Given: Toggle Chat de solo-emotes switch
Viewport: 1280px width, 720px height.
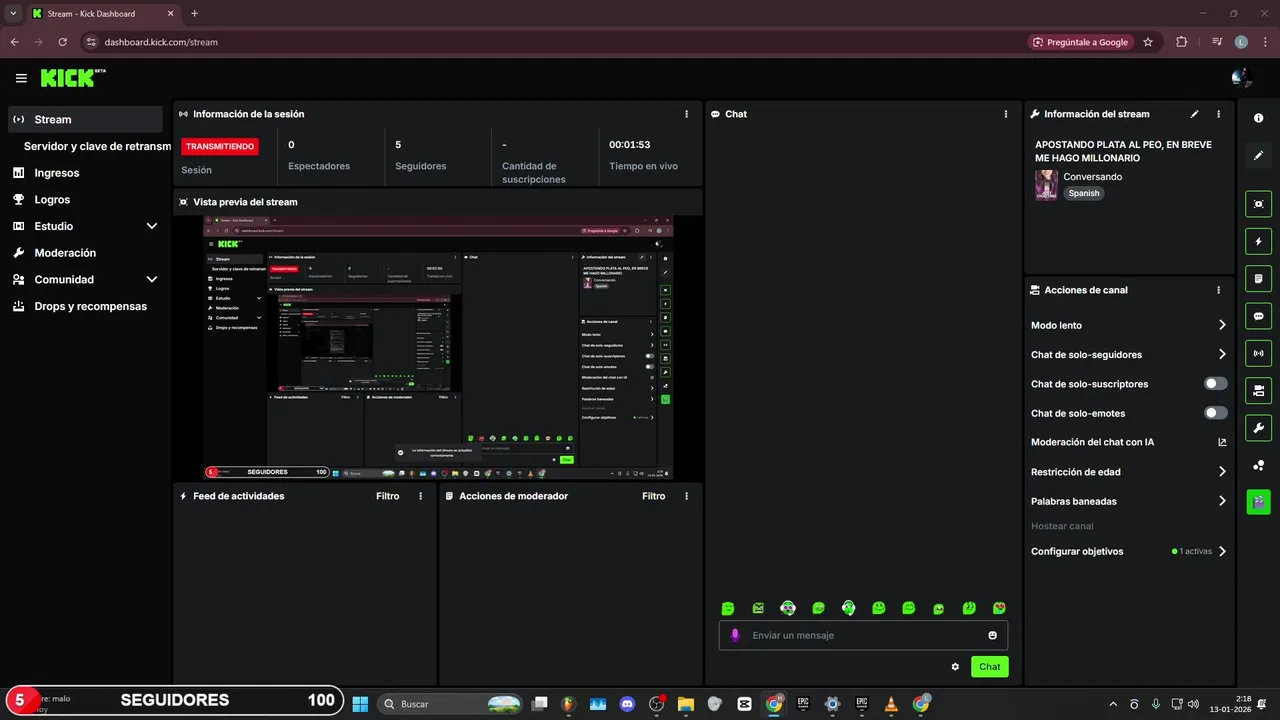Looking at the screenshot, I should (x=1215, y=413).
